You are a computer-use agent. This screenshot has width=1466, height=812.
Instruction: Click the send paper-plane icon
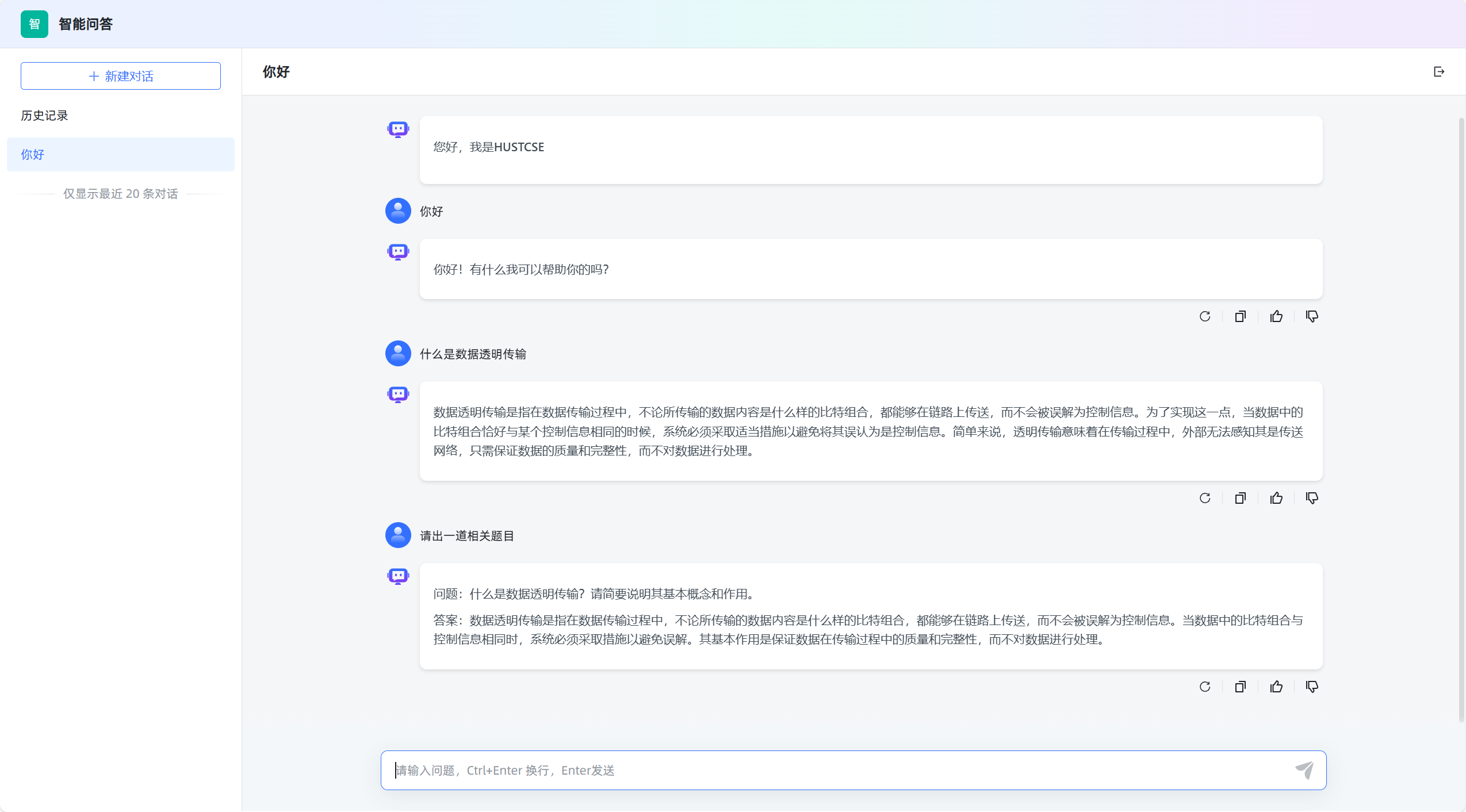(1304, 770)
